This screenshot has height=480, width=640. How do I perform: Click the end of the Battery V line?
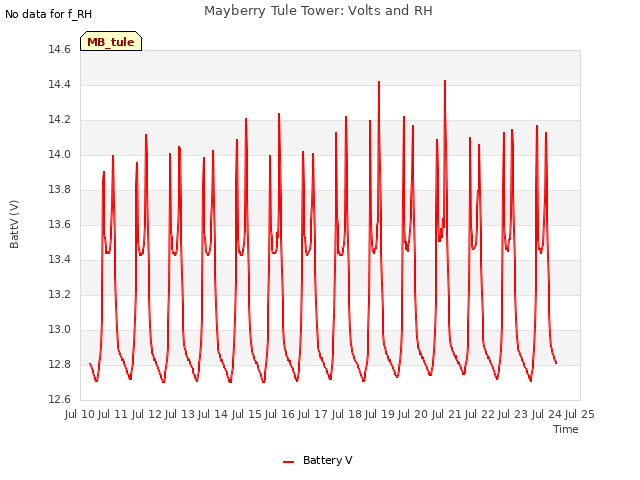click(556, 363)
